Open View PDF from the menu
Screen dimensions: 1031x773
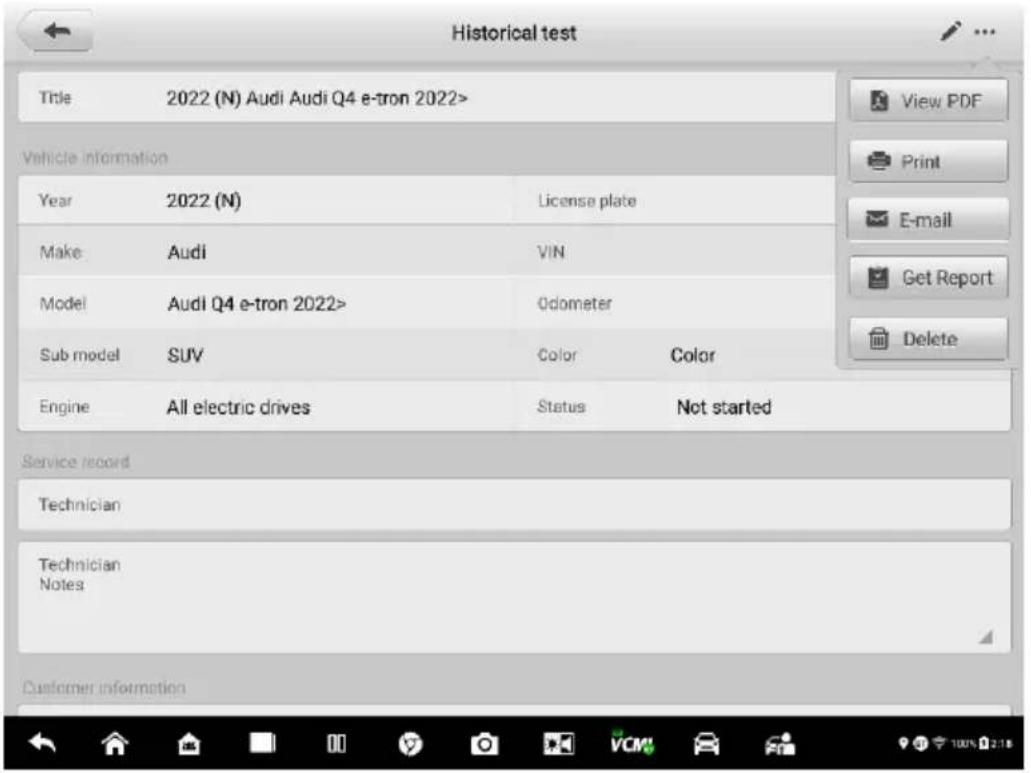pyautogui.click(x=928, y=101)
